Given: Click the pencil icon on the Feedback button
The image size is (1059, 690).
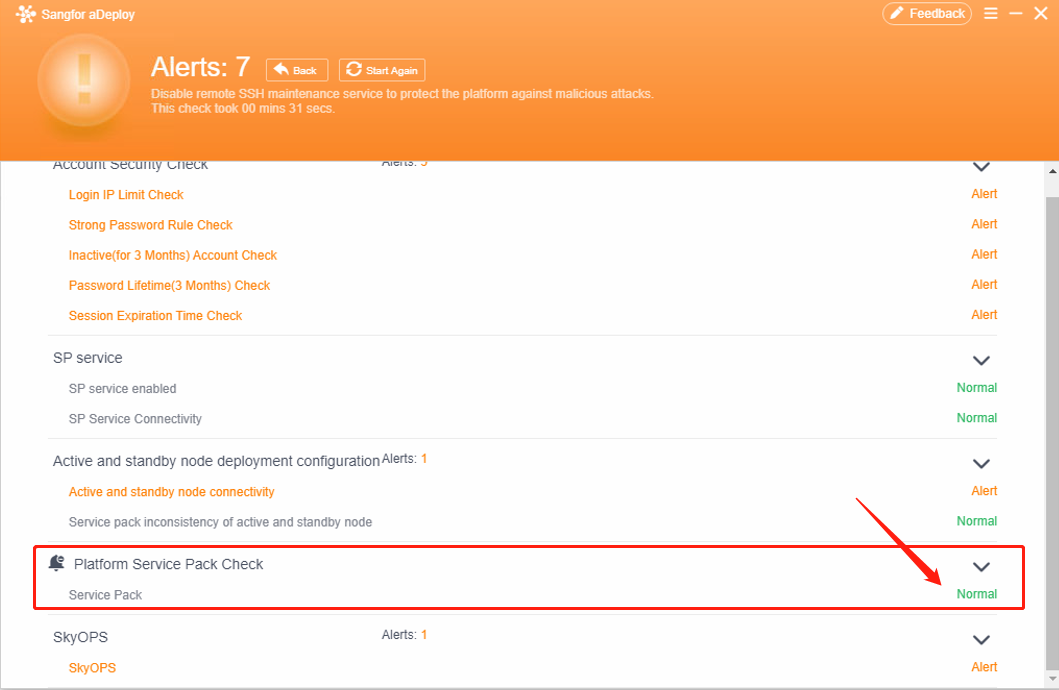Looking at the screenshot, I should coord(899,13).
